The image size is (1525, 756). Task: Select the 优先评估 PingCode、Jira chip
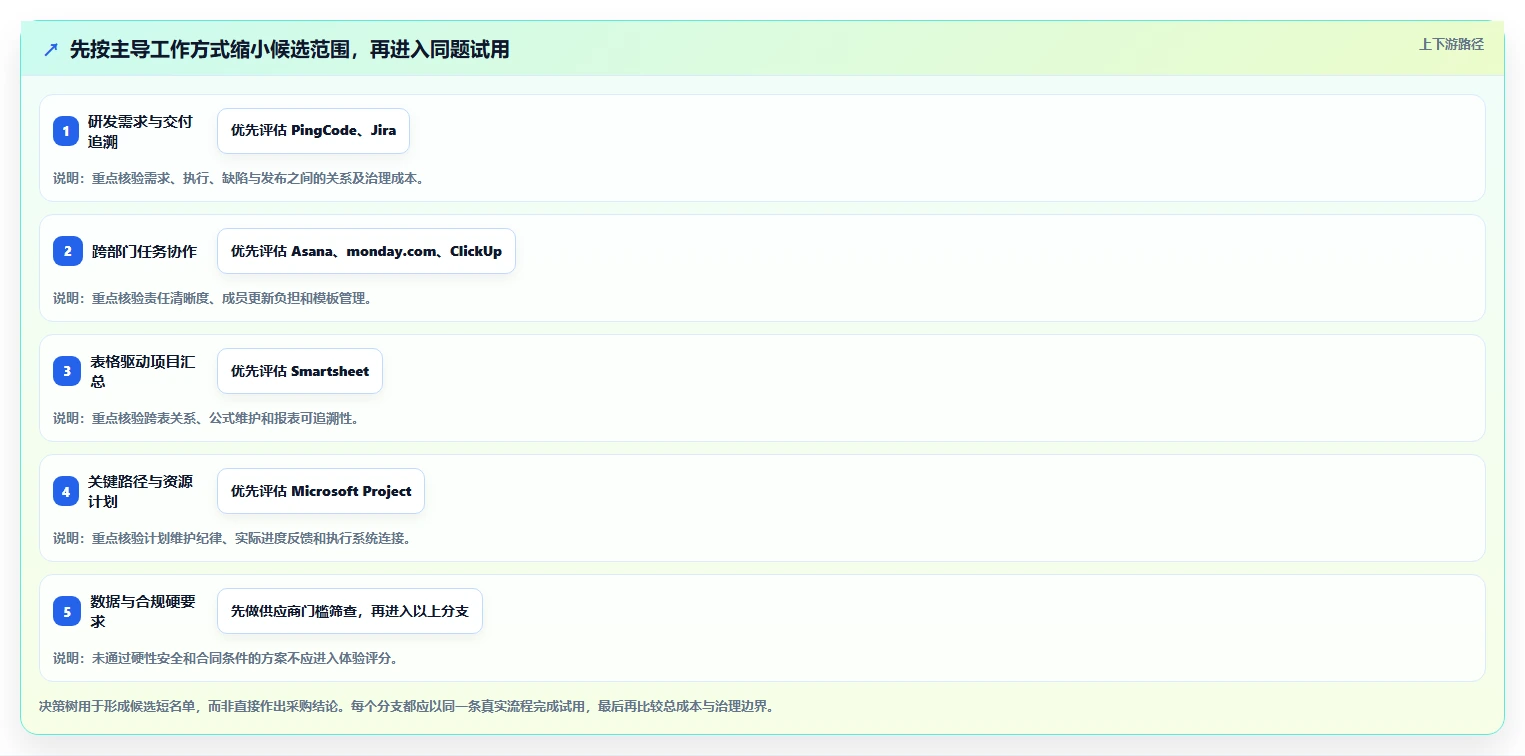coord(313,131)
